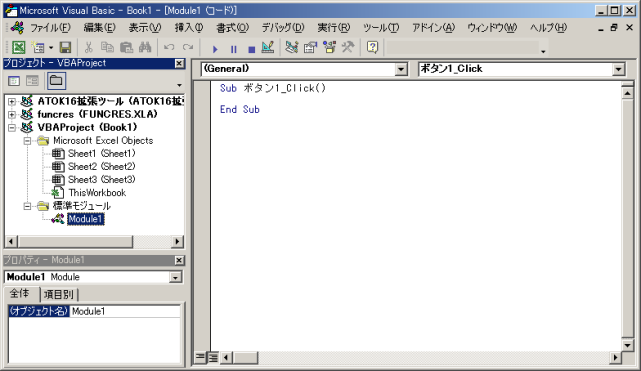
Task: Click the Help question mark icon
Action: (372, 48)
